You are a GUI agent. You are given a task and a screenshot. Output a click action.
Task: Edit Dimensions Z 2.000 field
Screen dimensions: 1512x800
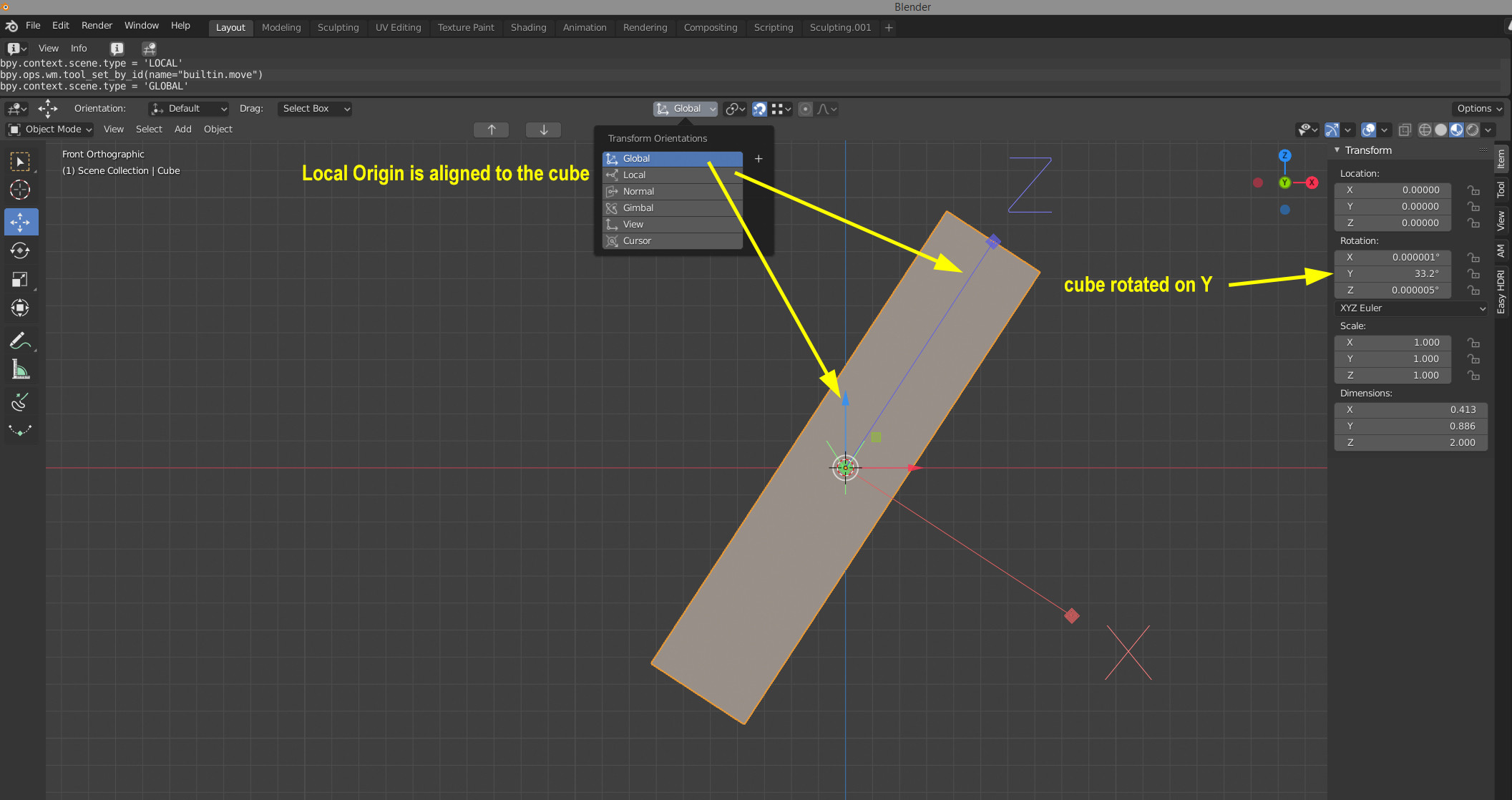pos(1411,443)
